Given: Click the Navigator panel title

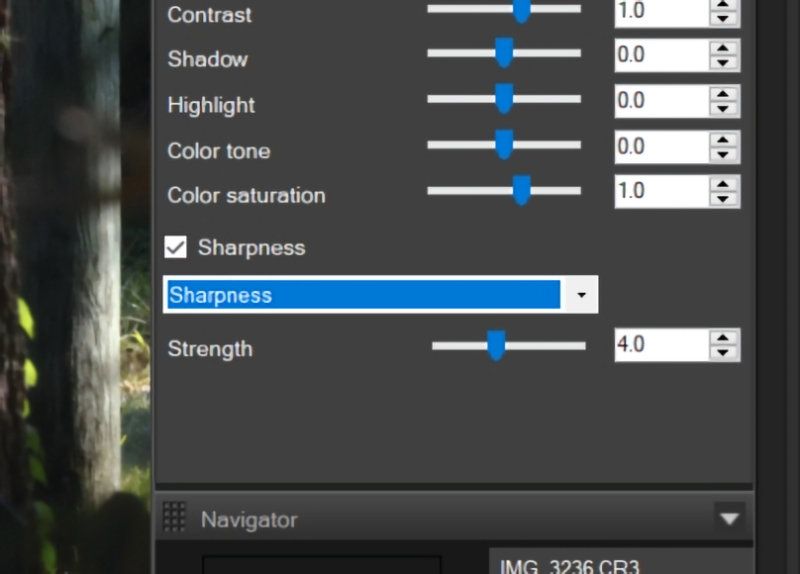Looking at the screenshot, I should [x=249, y=519].
